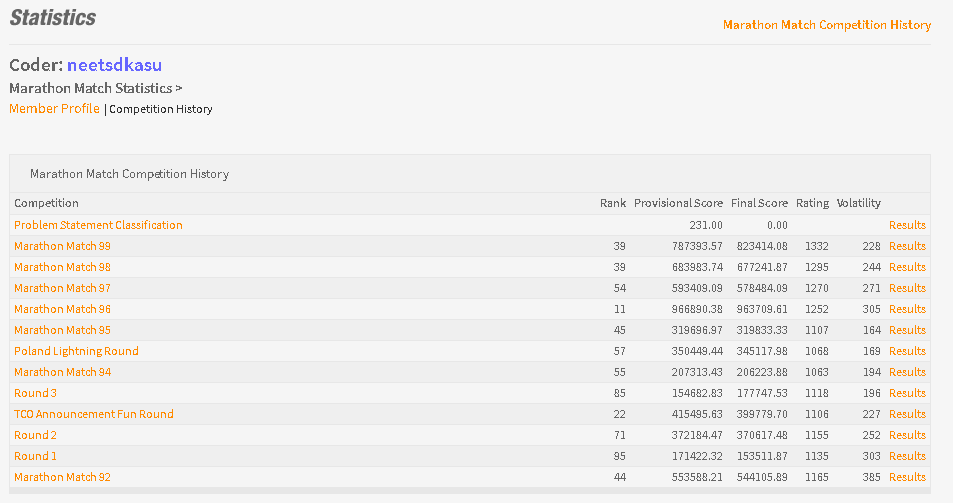Image resolution: width=953 pixels, height=503 pixels.
Task: View Results for TCO Announcement Fun Round
Action: tap(907, 414)
